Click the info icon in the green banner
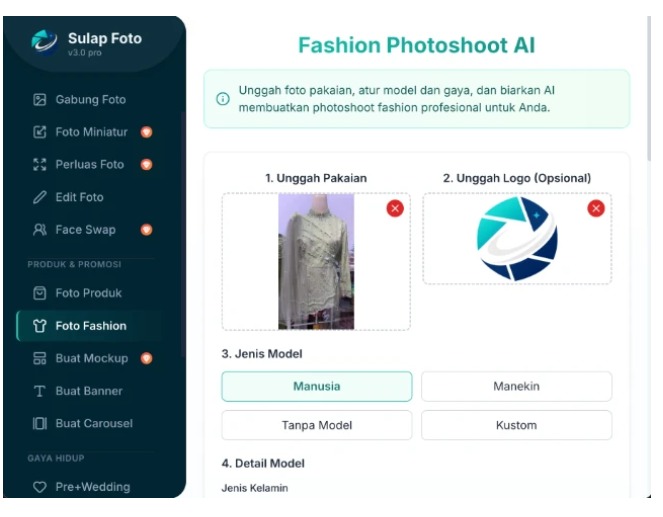 tap(223, 99)
